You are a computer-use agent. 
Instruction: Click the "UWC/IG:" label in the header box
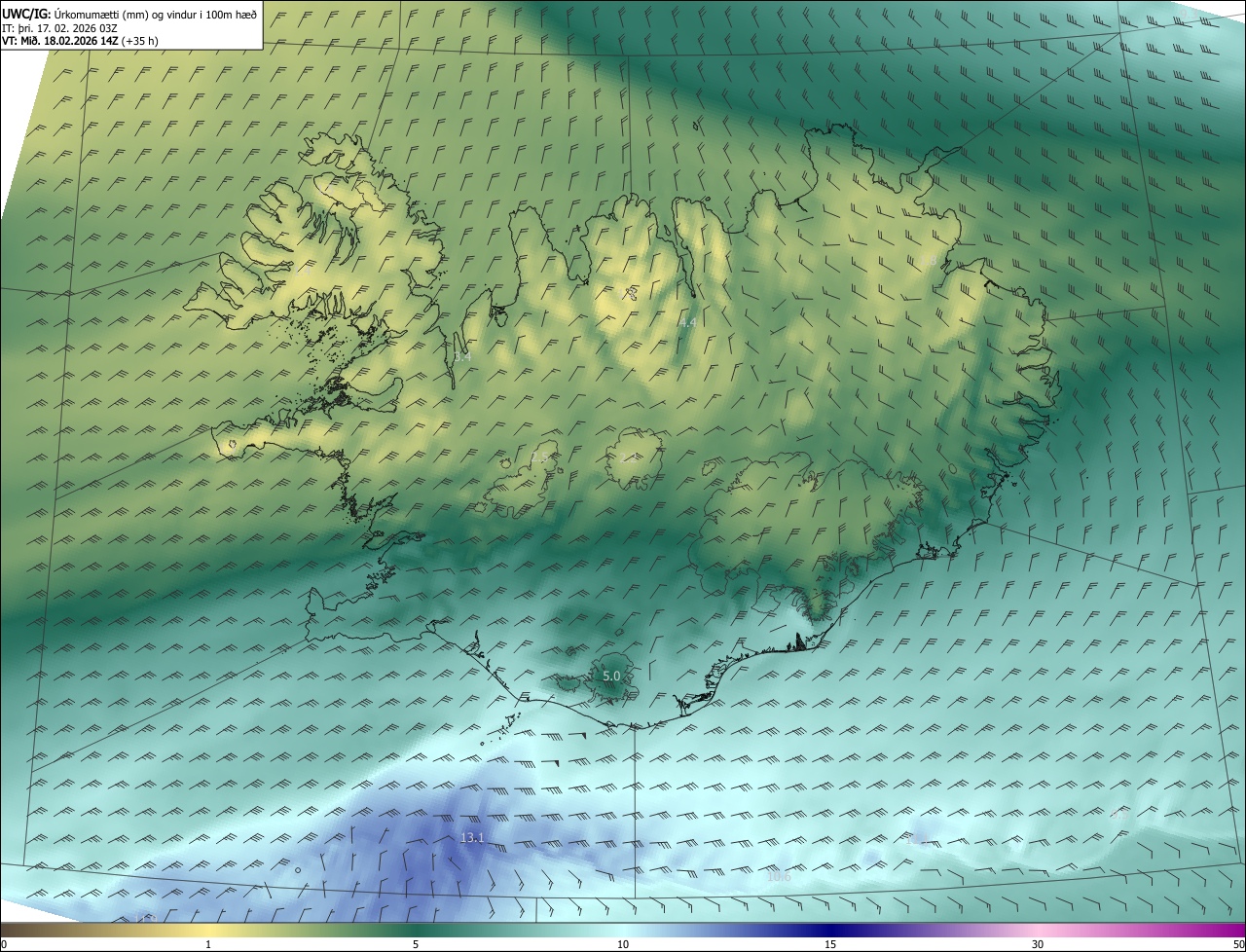[26, 14]
